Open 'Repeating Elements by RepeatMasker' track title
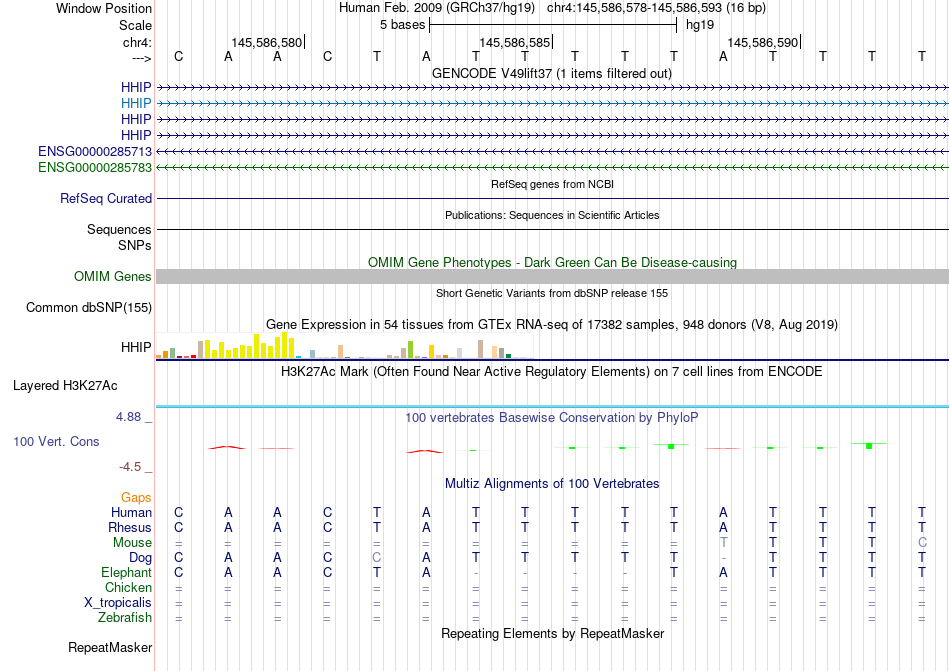The width and height of the screenshot is (950, 671). (552, 633)
